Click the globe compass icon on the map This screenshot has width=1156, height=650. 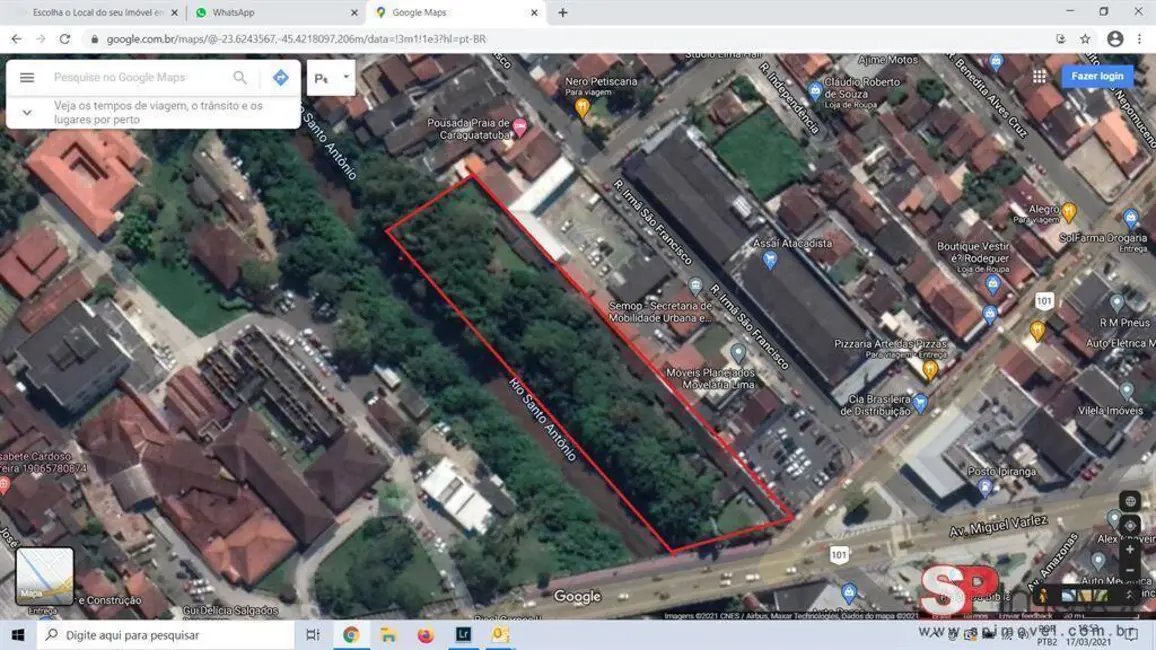click(1129, 500)
